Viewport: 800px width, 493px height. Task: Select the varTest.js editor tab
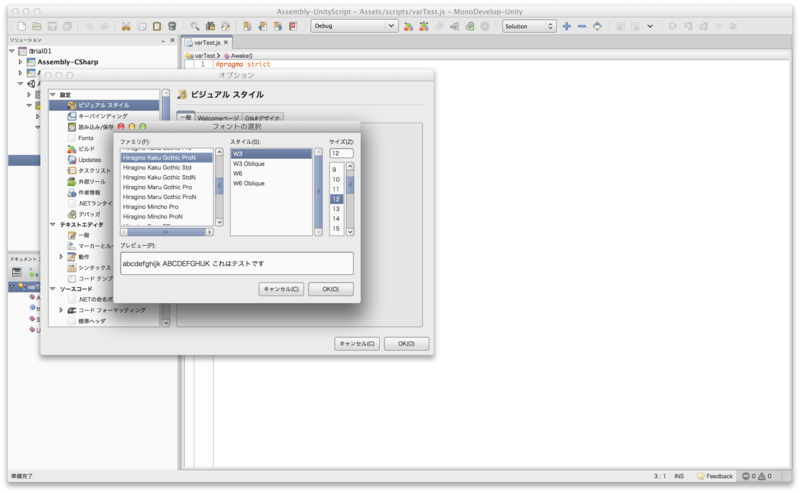[207, 42]
